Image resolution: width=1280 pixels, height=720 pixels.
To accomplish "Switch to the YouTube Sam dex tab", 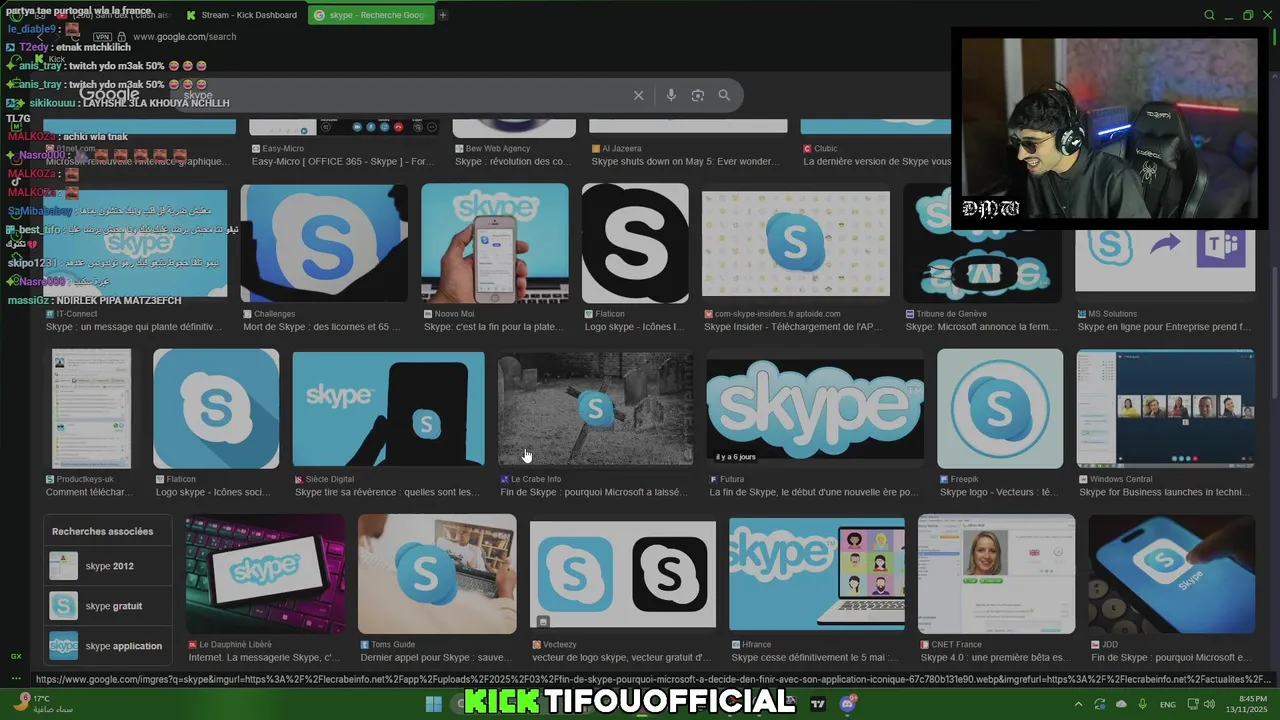I will 120,15.
